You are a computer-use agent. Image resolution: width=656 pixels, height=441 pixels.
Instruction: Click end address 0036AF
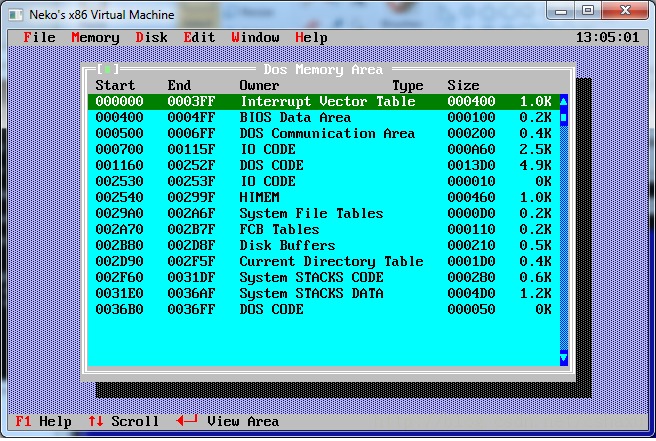tap(191, 293)
